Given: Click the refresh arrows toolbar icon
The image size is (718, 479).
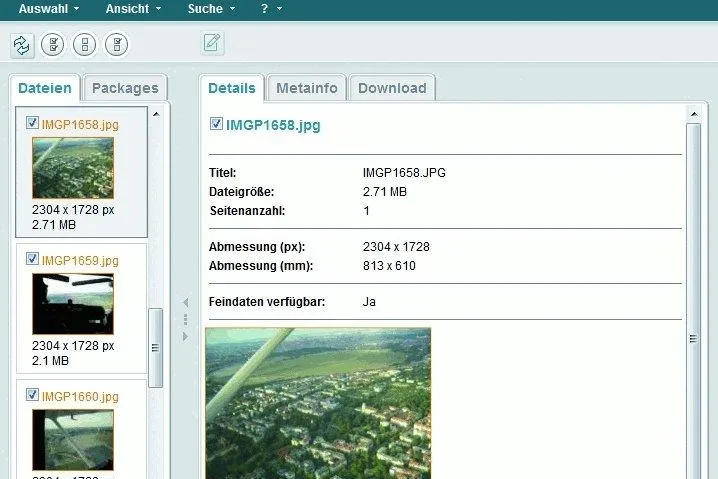Looking at the screenshot, I should (22, 45).
